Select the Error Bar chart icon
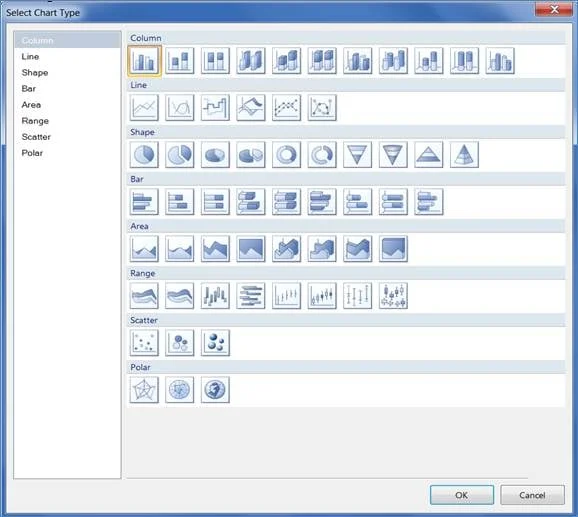 [x=358, y=296]
